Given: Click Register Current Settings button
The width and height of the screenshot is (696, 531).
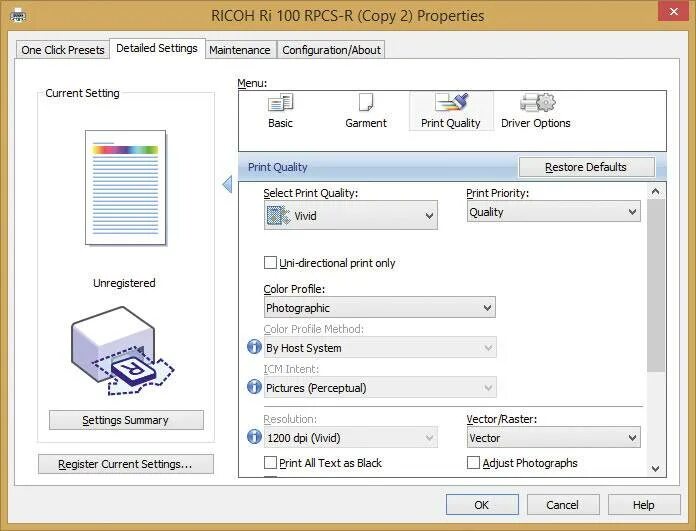Looking at the screenshot, I should (x=126, y=464).
